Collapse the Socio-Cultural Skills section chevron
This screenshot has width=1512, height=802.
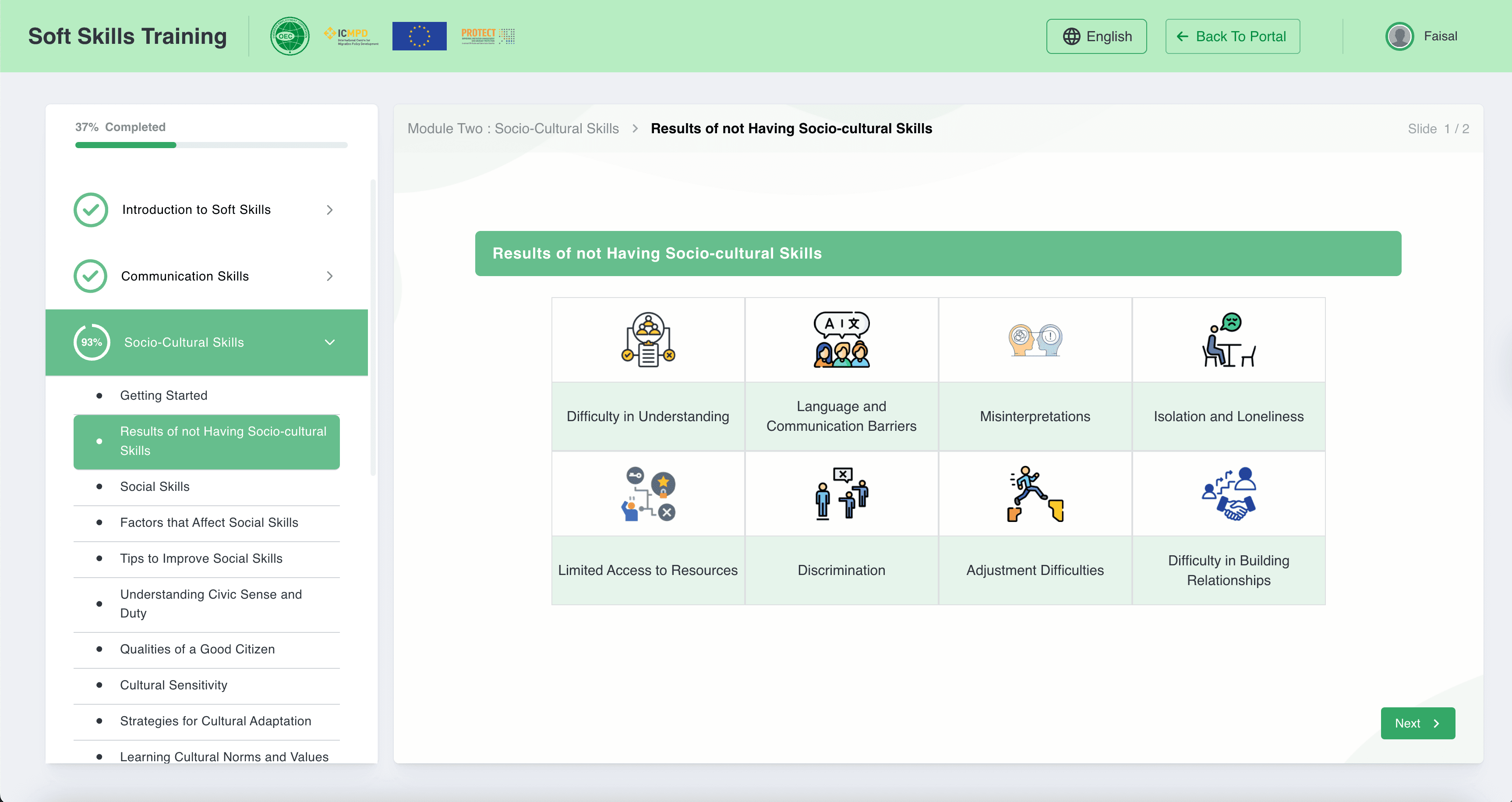pos(330,342)
